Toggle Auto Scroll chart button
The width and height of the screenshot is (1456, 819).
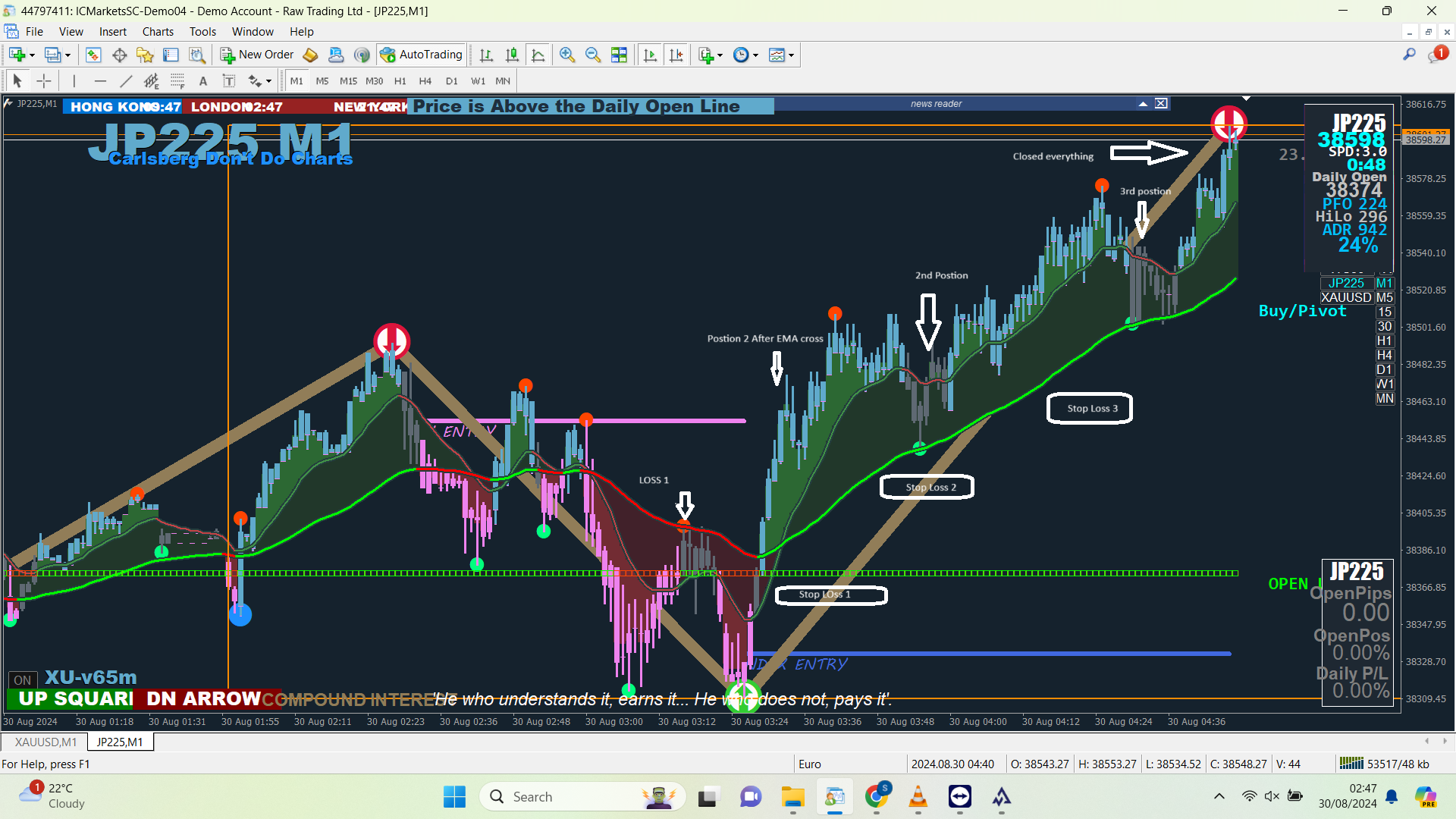click(x=650, y=55)
